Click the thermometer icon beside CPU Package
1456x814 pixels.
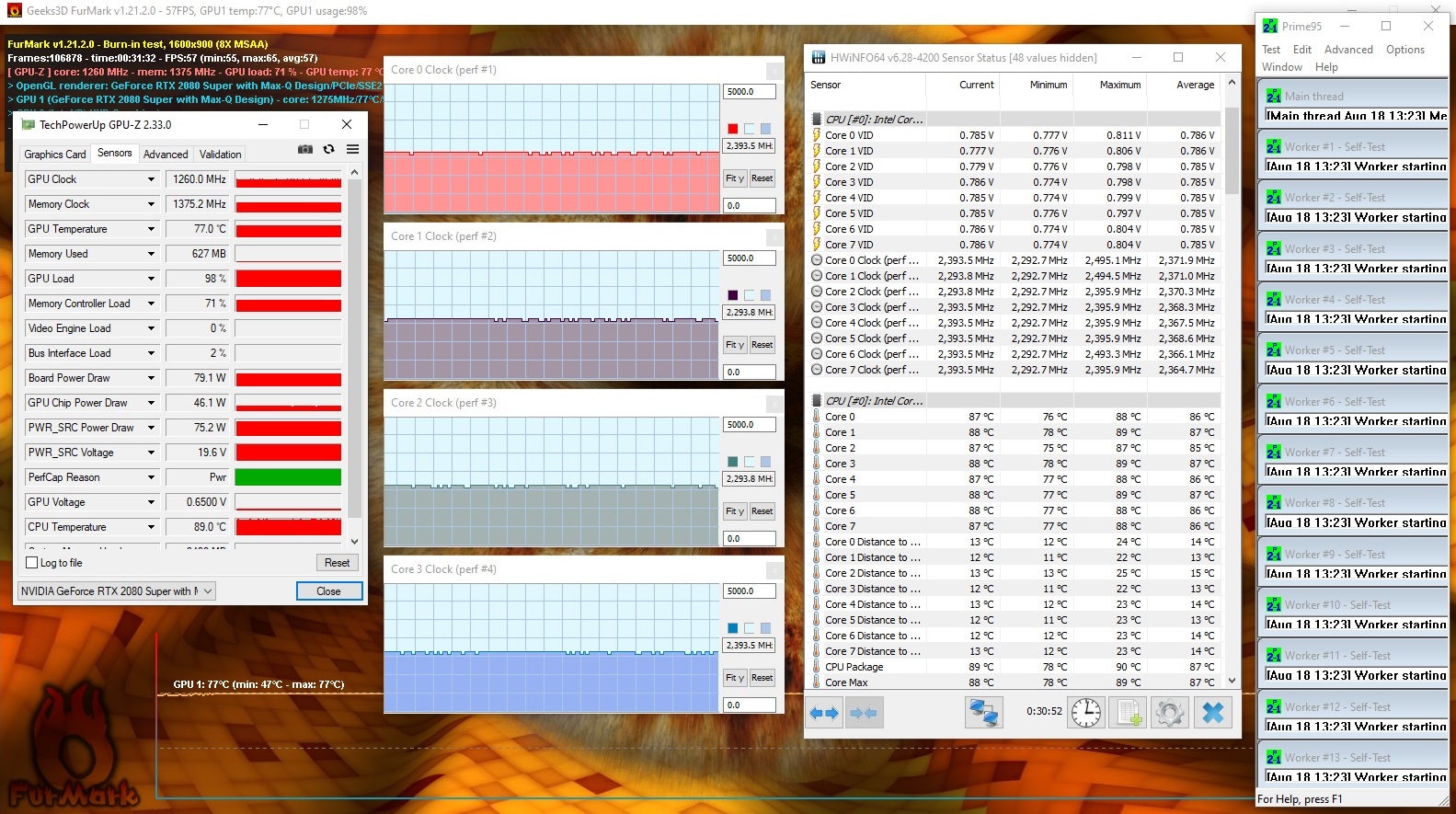(816, 667)
